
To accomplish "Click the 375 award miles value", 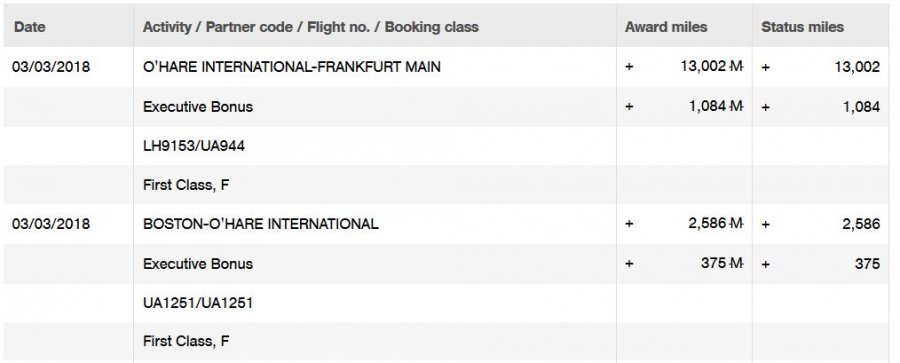I will [x=713, y=263].
